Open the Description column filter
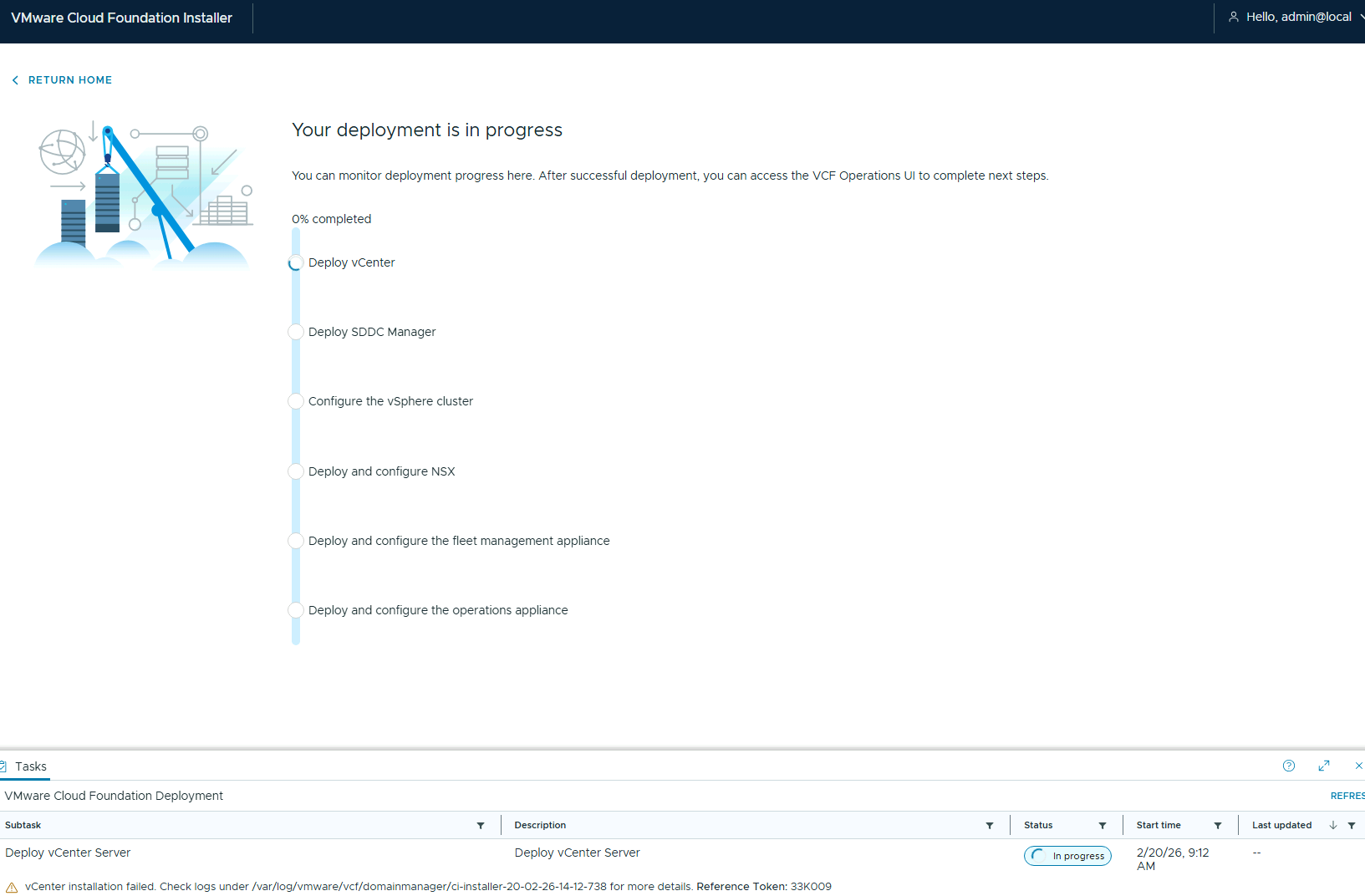Viewport: 1365px width, 896px height. click(x=990, y=826)
